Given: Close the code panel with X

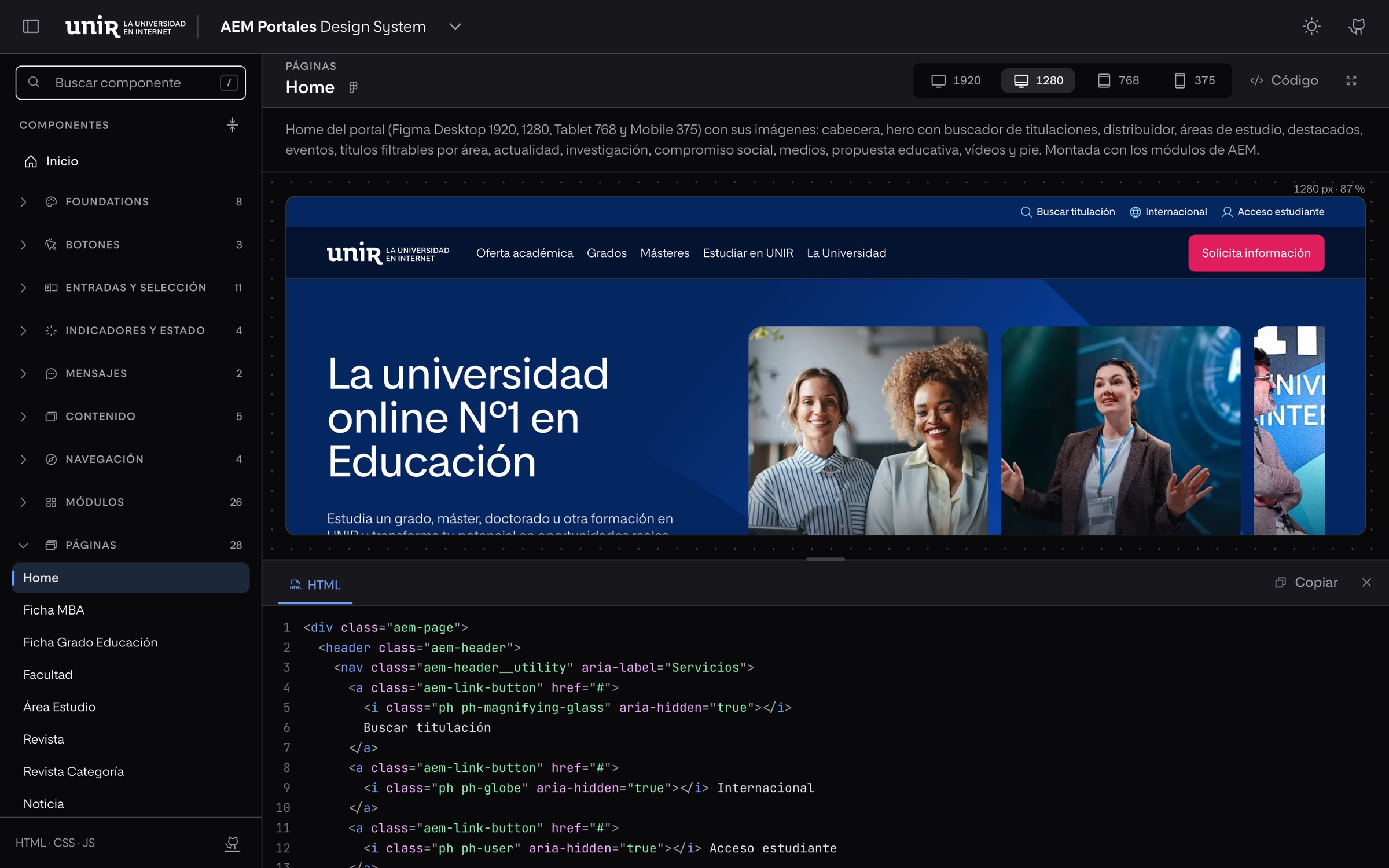Looking at the screenshot, I should 1366,582.
